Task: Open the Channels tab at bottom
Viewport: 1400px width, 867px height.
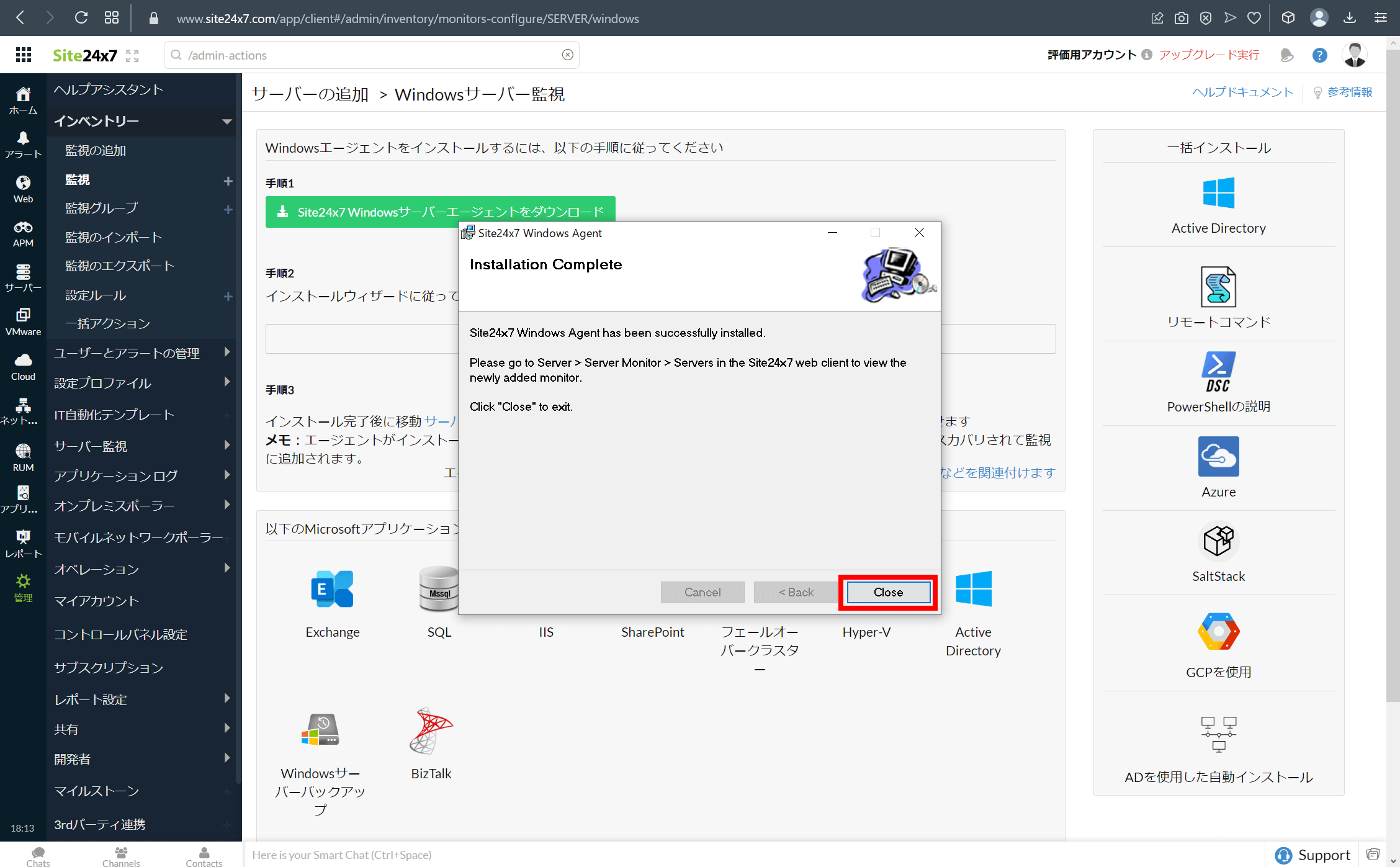Action: click(121, 856)
